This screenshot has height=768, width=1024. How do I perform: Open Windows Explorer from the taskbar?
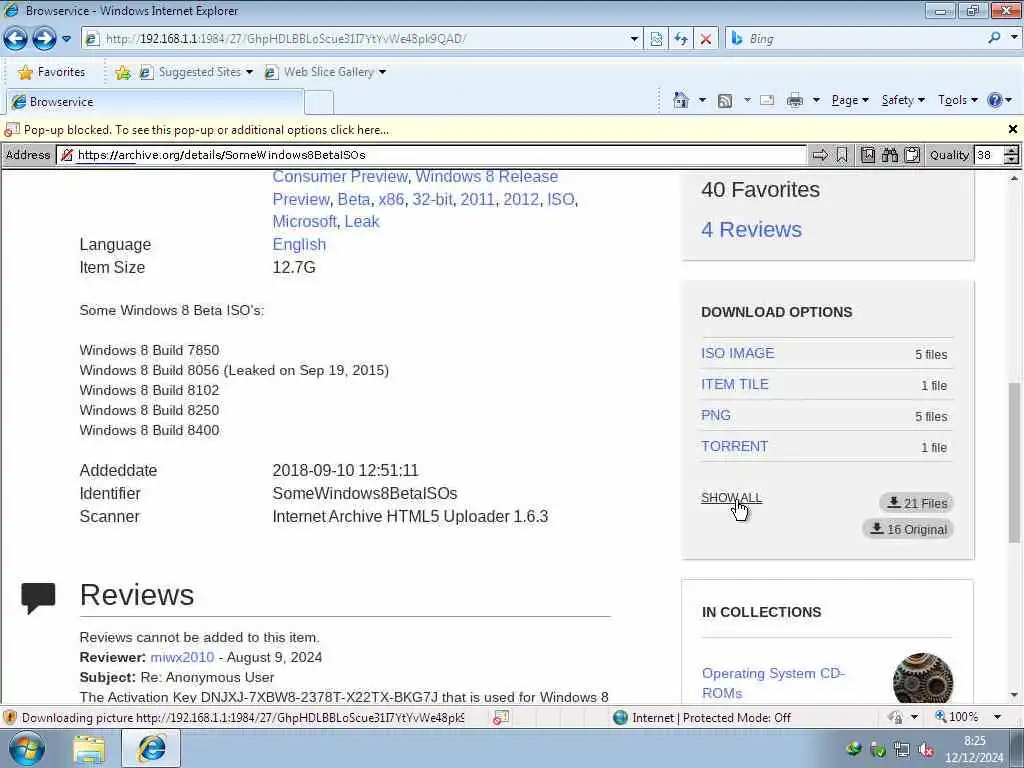[x=89, y=749]
